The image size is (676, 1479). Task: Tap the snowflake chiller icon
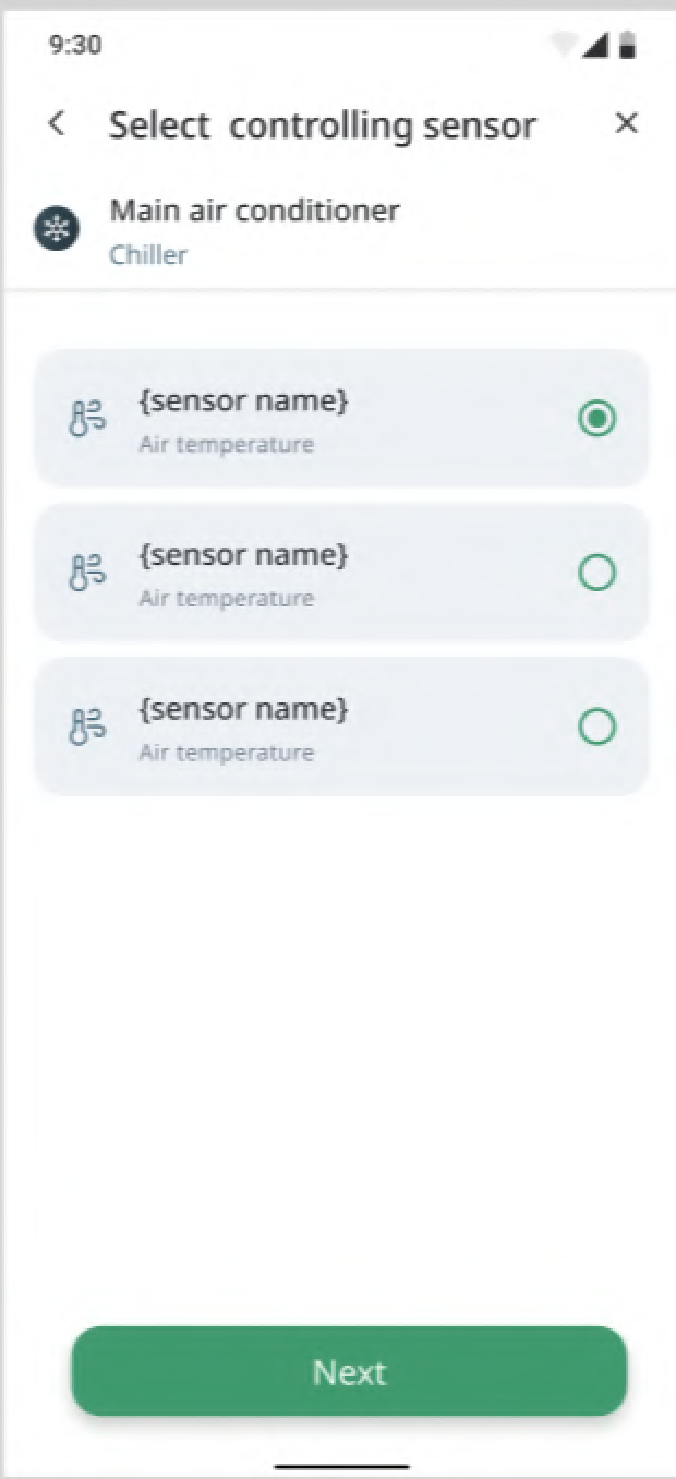(57, 230)
